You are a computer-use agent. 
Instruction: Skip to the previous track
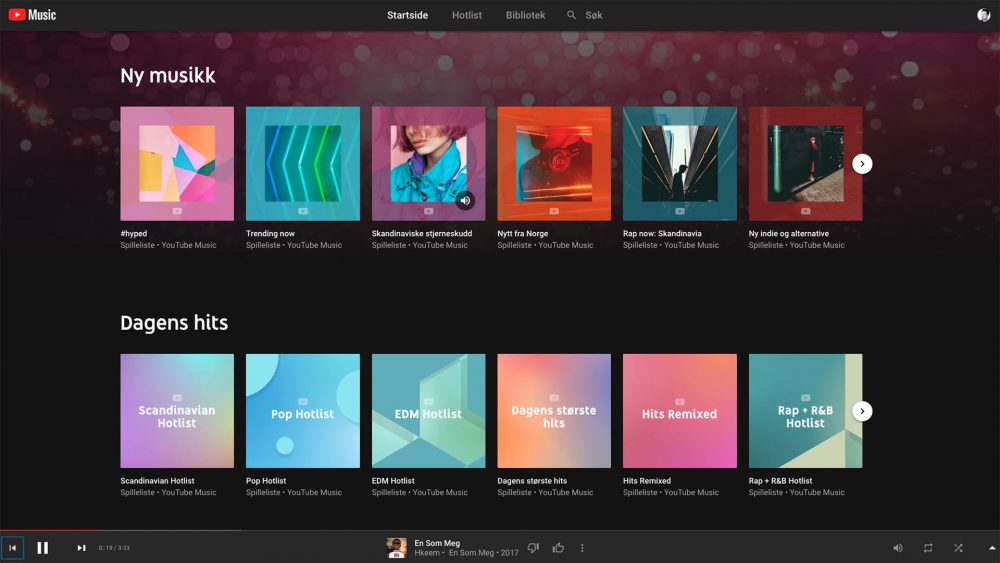pos(12,548)
